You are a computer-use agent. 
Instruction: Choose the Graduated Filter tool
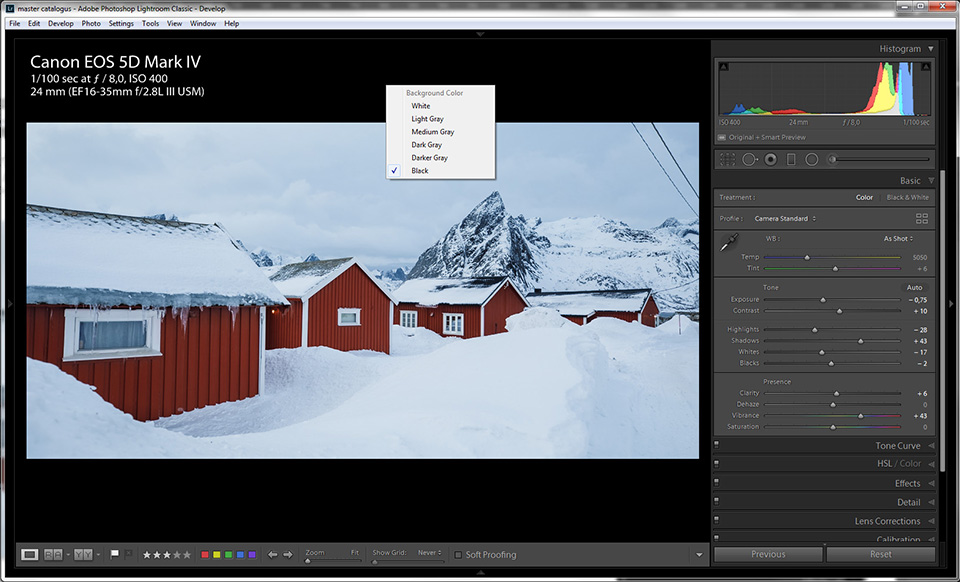(x=791, y=160)
